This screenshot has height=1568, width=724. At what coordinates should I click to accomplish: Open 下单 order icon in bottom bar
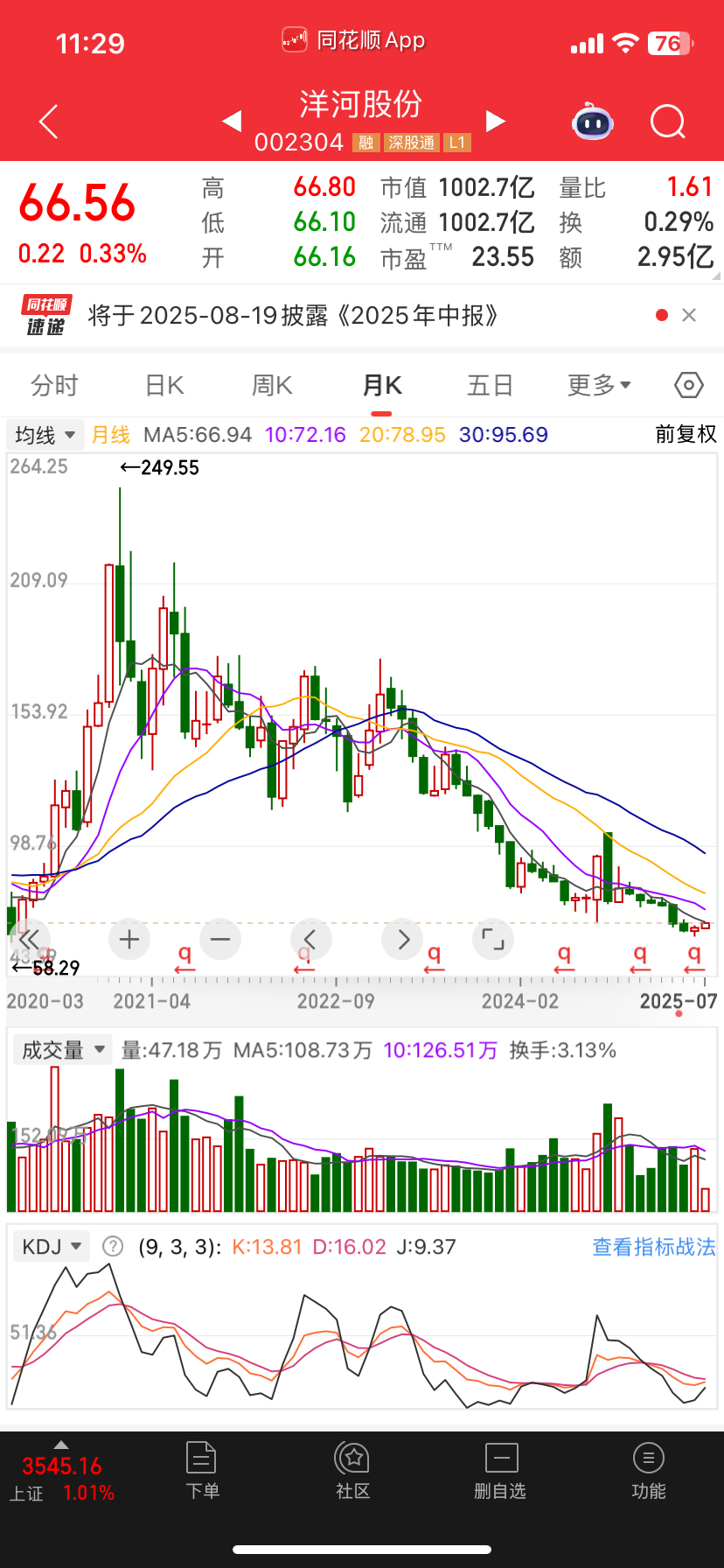201,1471
